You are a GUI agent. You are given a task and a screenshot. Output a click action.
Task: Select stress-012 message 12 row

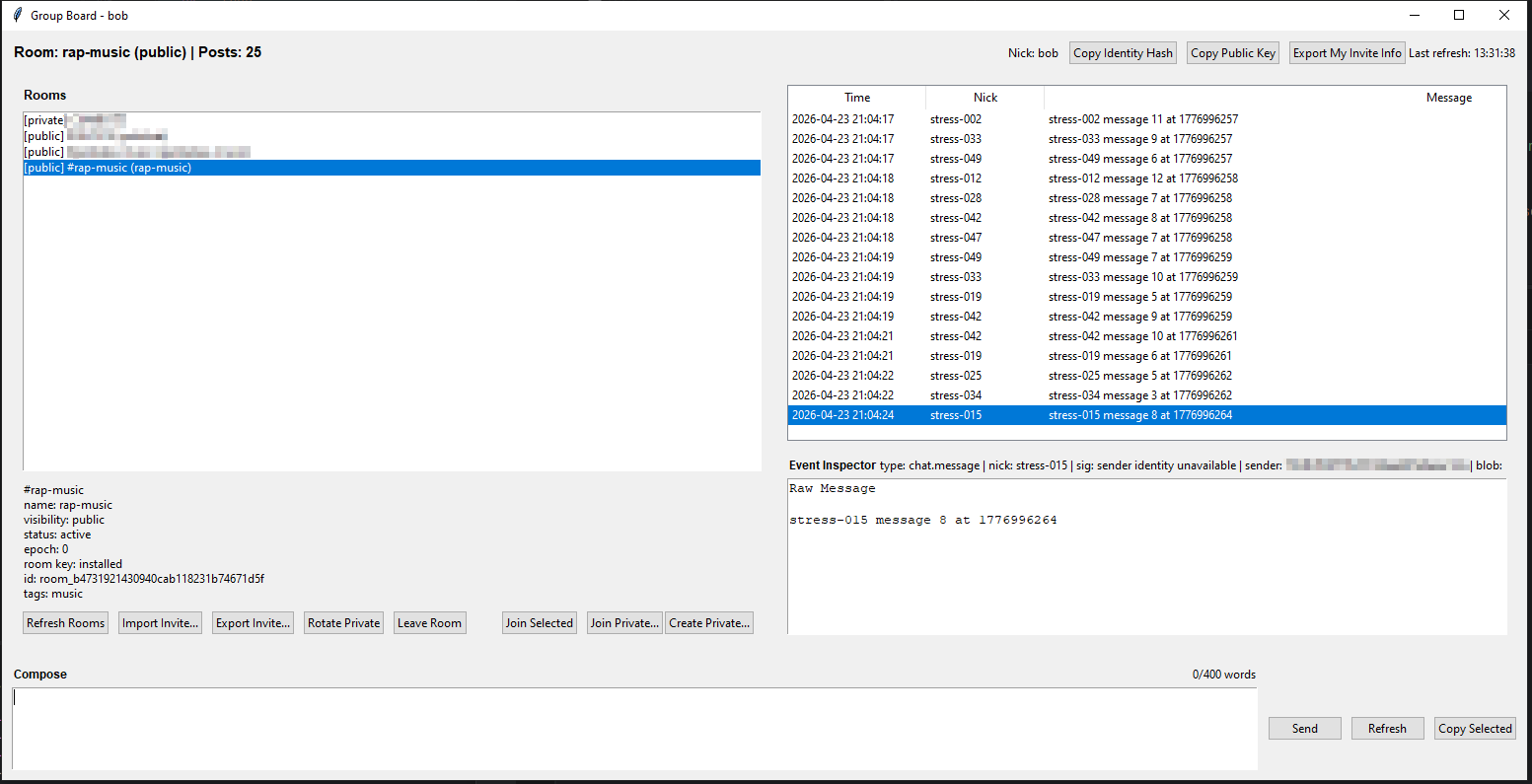click(1142, 178)
